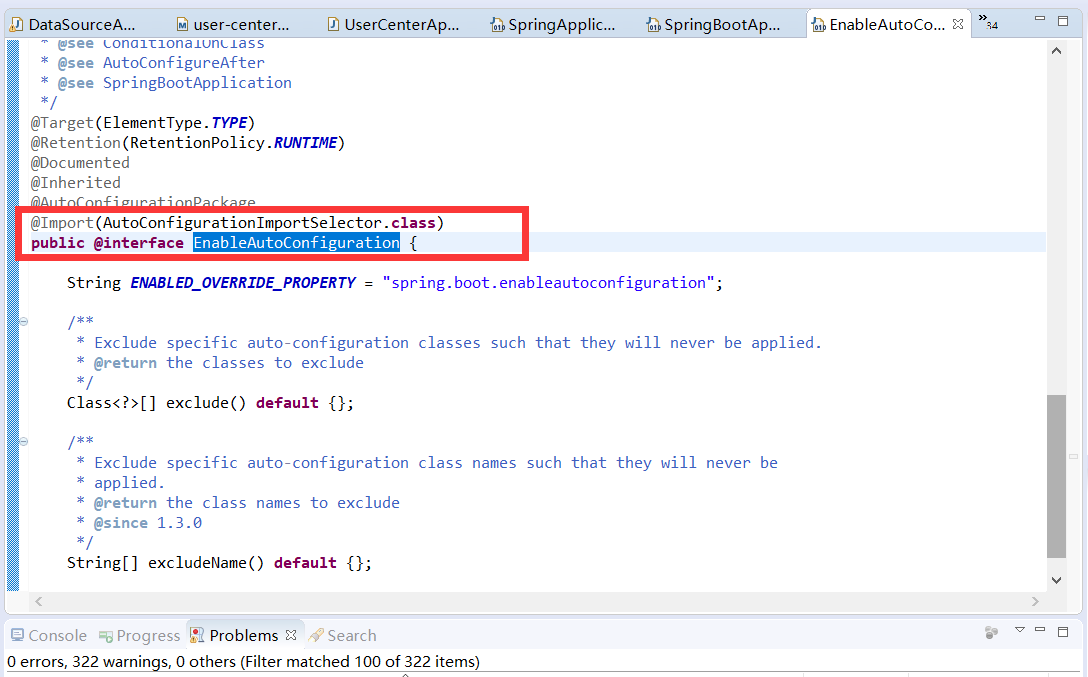The image size is (1088, 677).
Task: Open the Console view tab
Action: click(49, 635)
